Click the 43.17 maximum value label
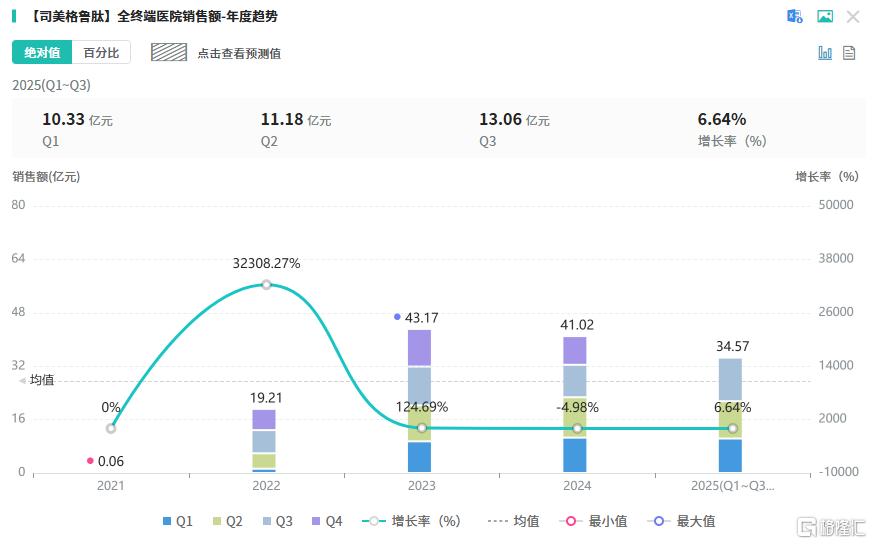Viewport: 872px width, 544px height. pyautogui.click(x=422, y=318)
